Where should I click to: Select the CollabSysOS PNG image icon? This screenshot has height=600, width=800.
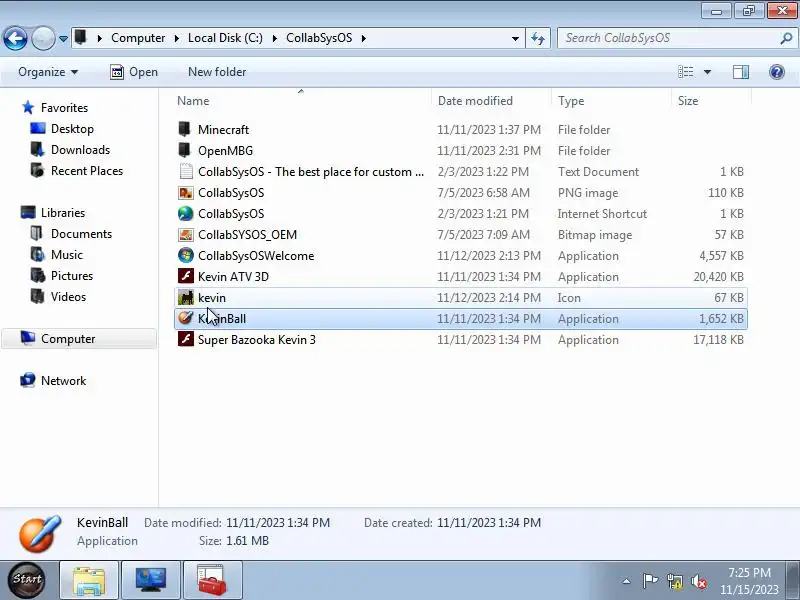(x=186, y=192)
